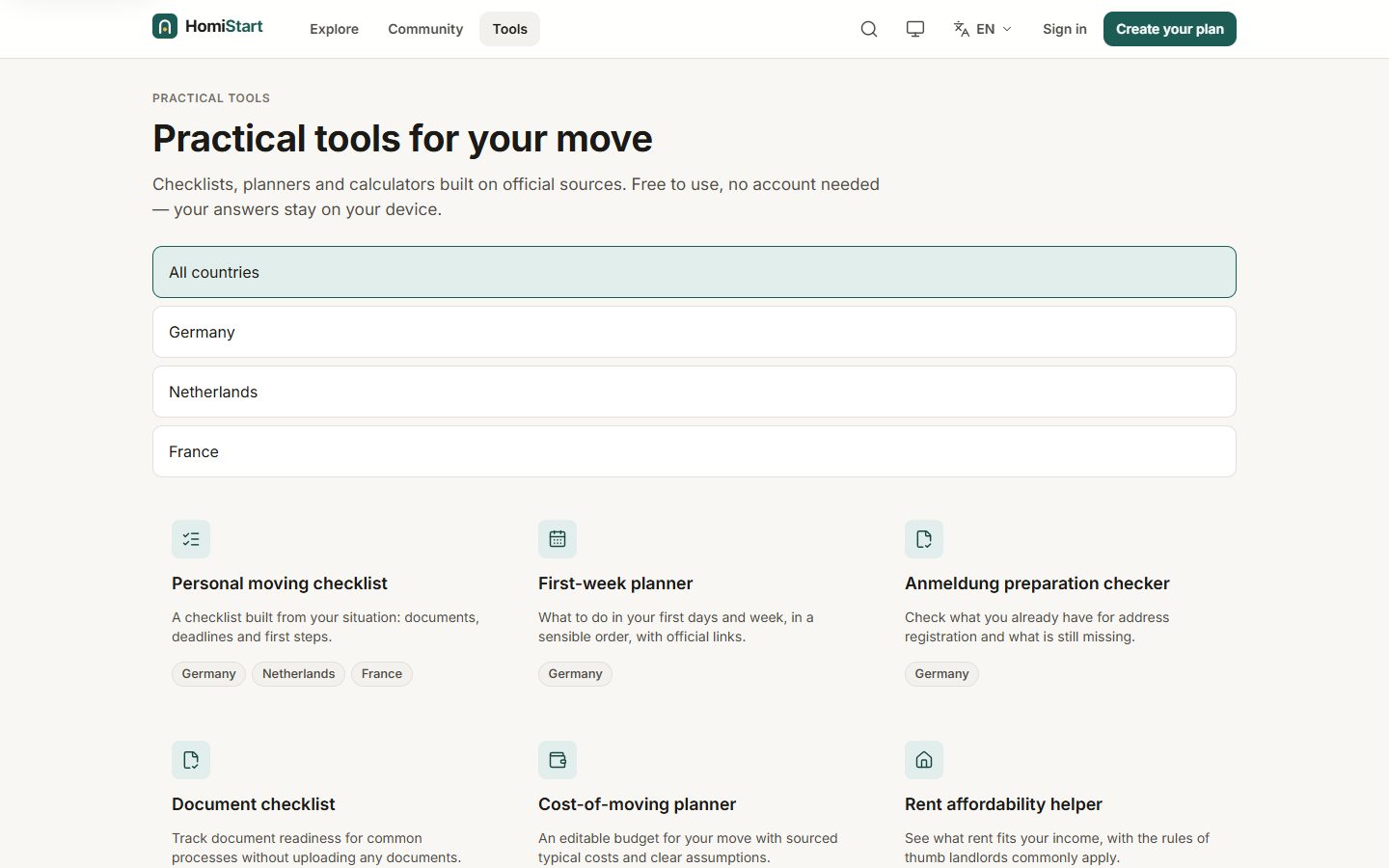Click the Checklists, planners and calculators intro paragraph

coord(516,197)
